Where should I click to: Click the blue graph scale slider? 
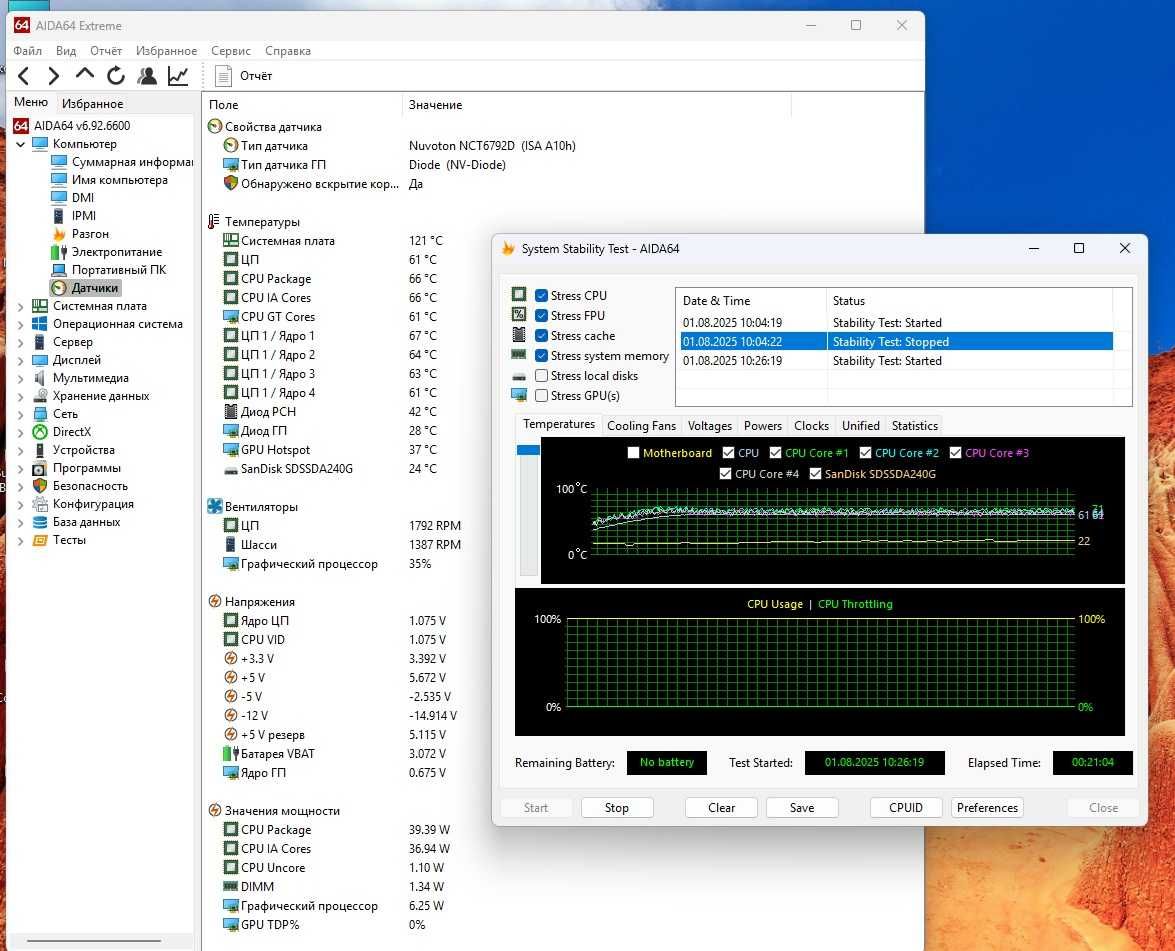click(x=528, y=450)
